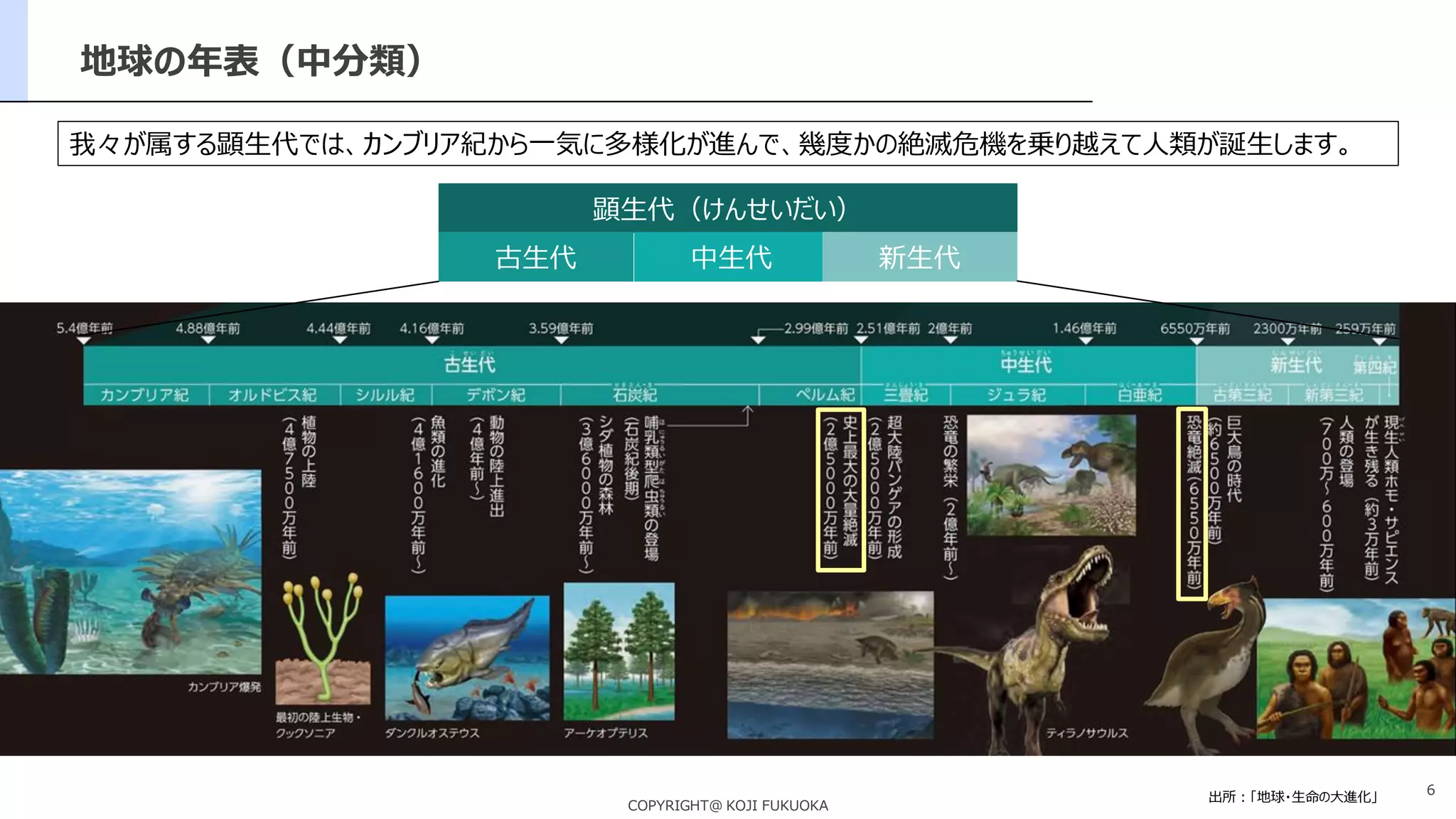
Task: Click the slide title 地球の年表（中分類）
Action: pyautogui.click(x=252, y=60)
